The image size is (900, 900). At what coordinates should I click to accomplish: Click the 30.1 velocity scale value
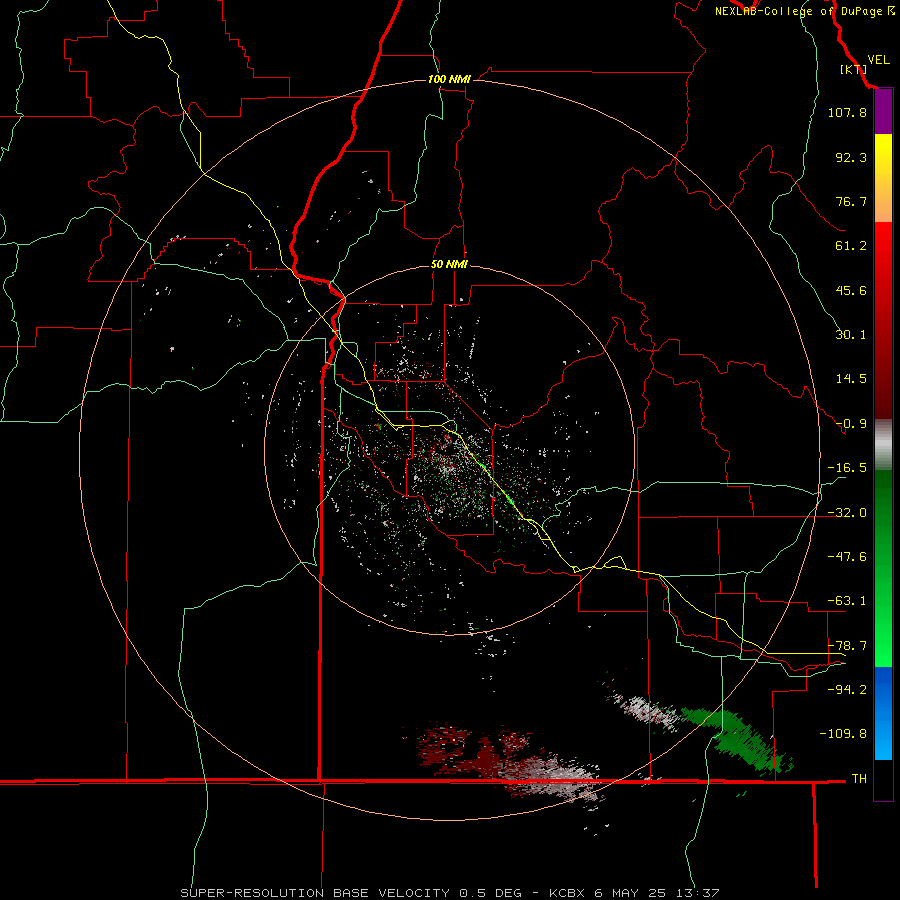[x=851, y=335]
